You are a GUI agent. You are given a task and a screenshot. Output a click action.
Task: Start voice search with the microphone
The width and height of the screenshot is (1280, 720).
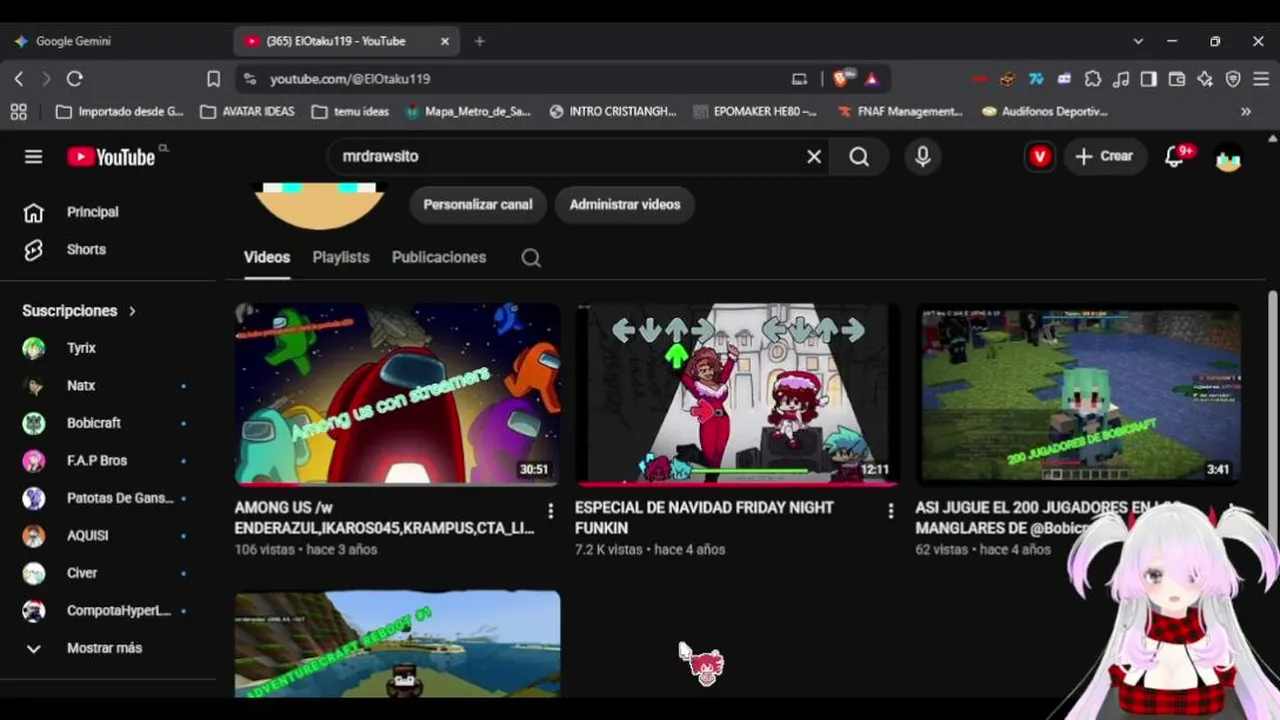922,157
